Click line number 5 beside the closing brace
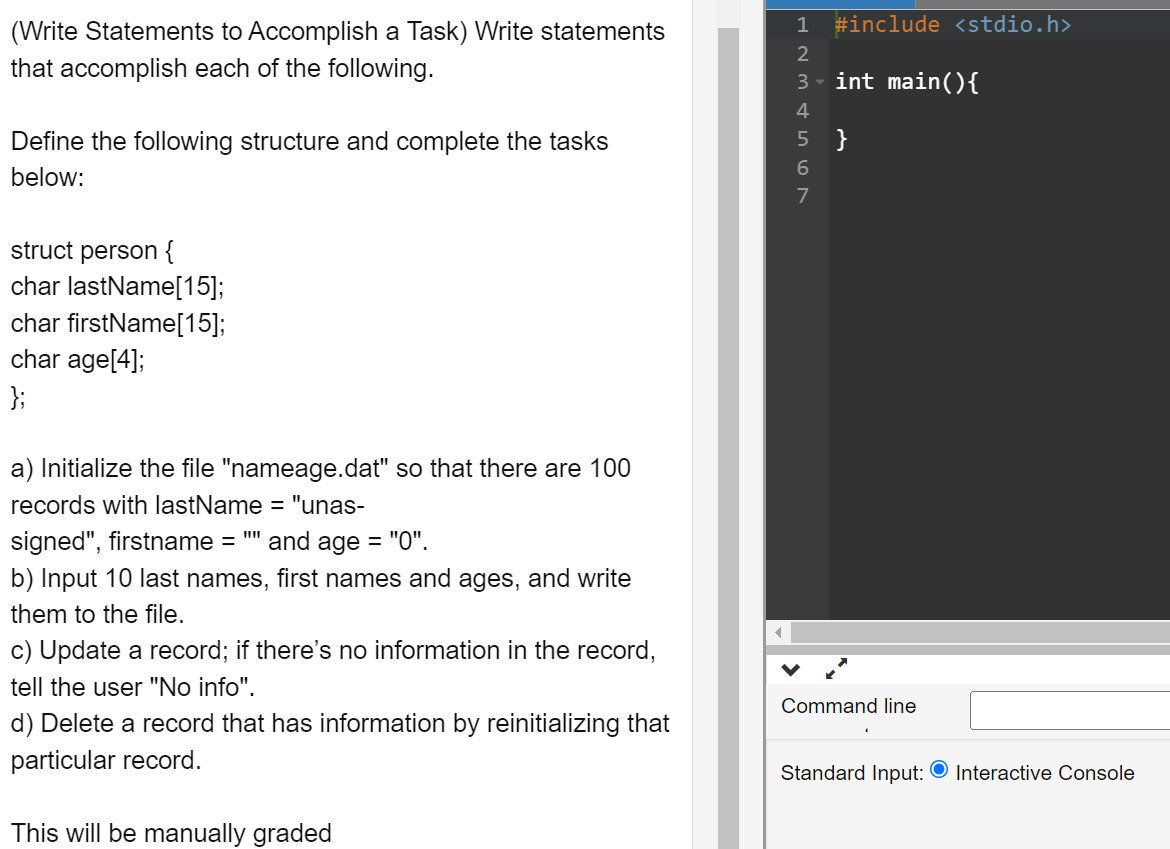The image size is (1170, 849). tap(801, 139)
